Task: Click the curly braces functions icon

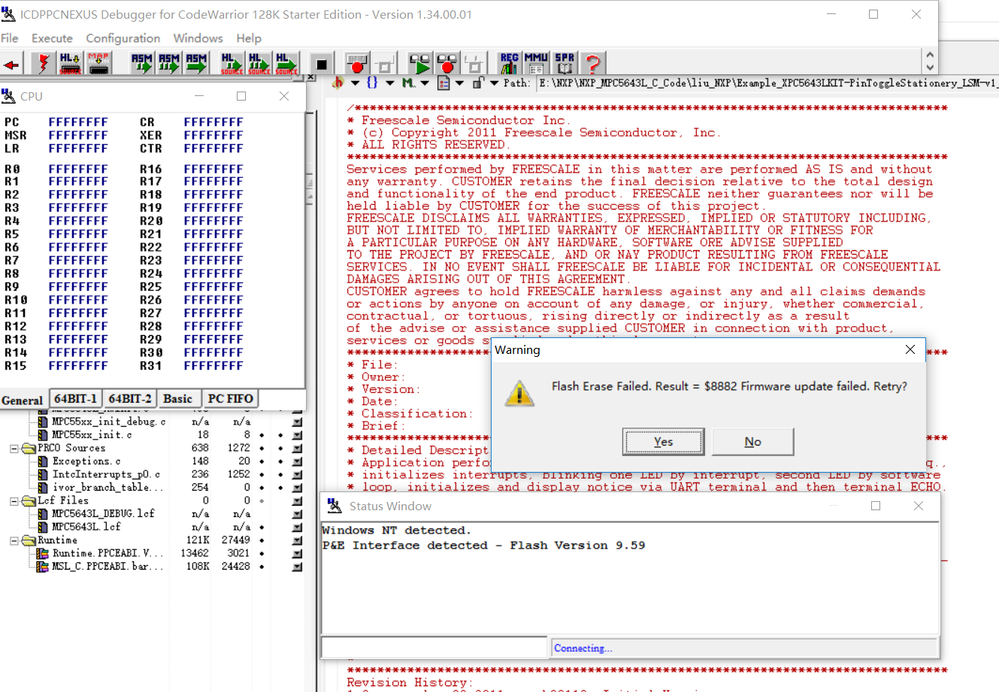Action: coord(373,83)
